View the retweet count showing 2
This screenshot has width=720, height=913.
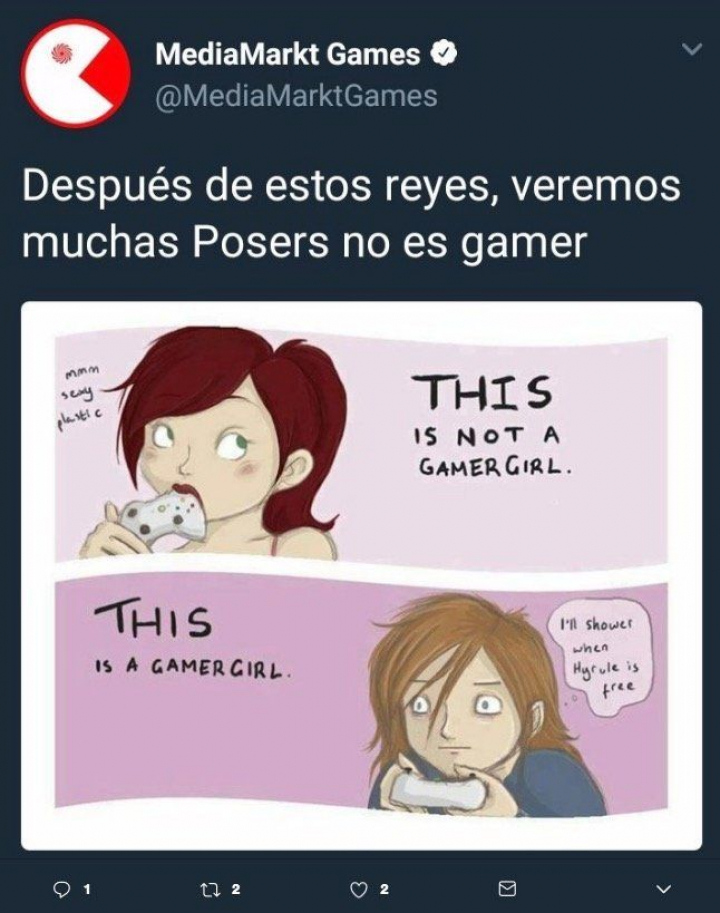tap(235, 890)
